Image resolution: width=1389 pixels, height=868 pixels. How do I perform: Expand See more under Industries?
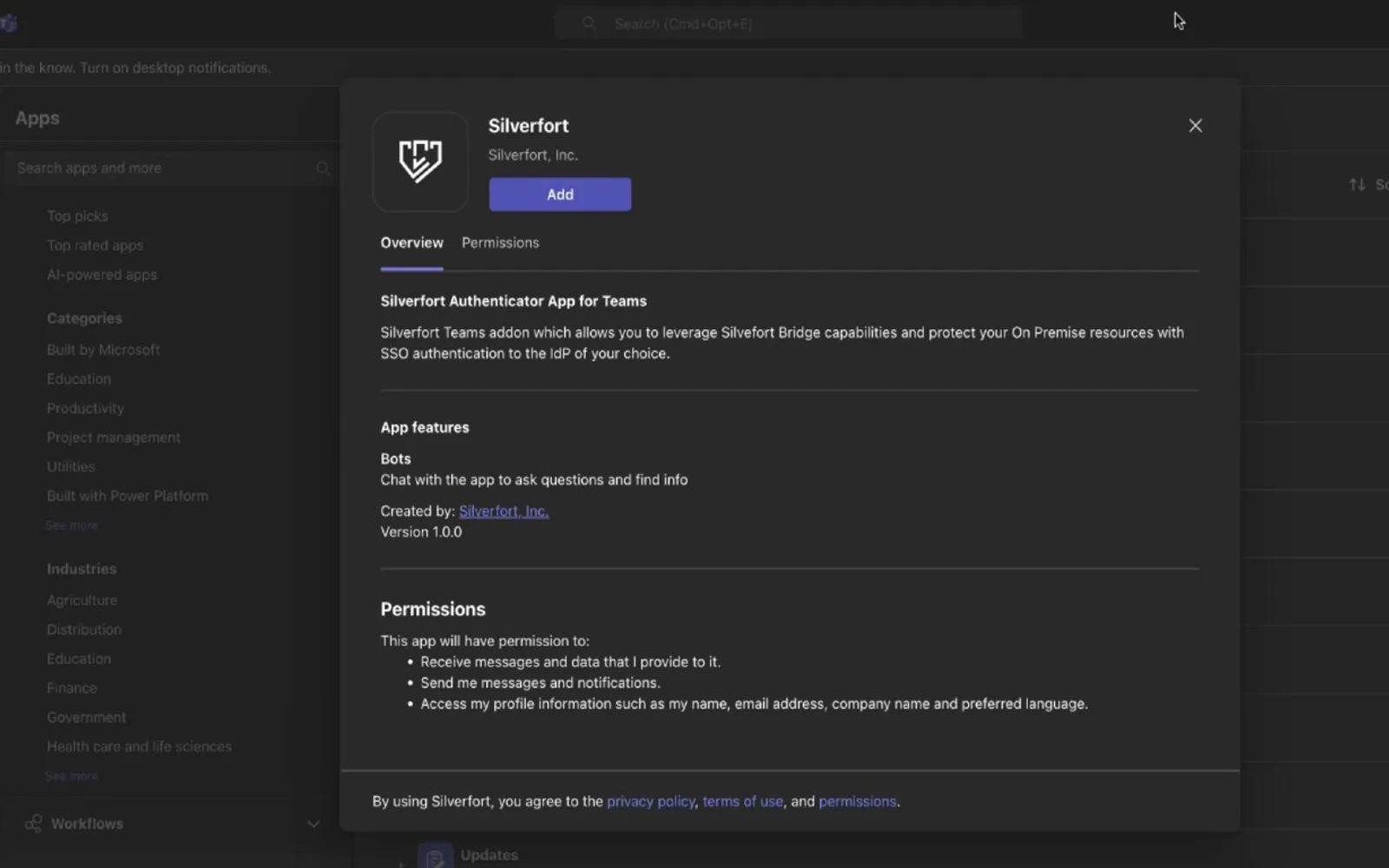pos(71,776)
